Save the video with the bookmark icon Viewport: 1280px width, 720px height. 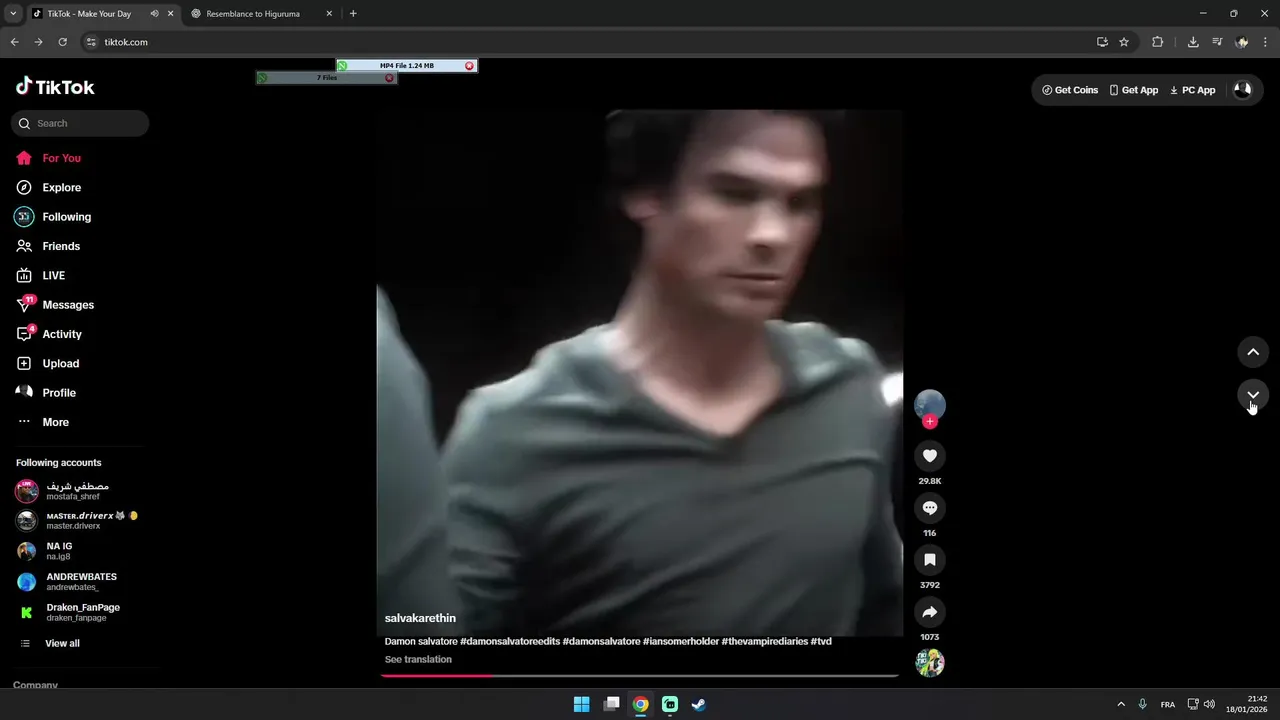(x=930, y=560)
